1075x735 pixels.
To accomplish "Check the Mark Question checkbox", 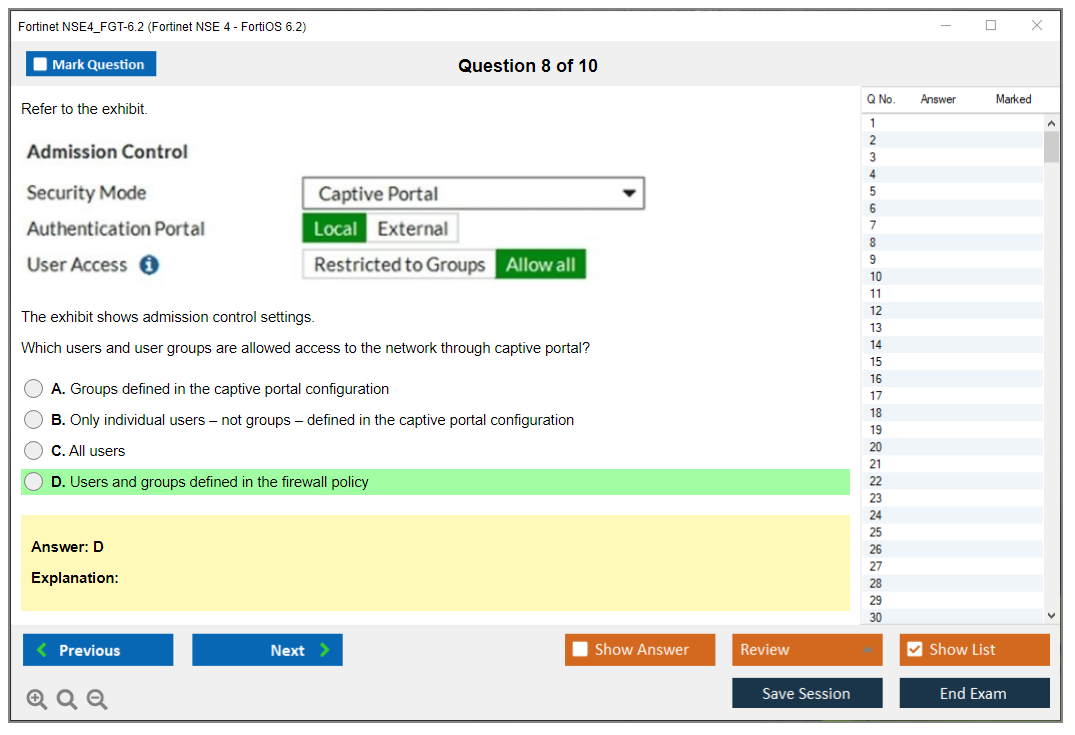I will click(x=41, y=64).
